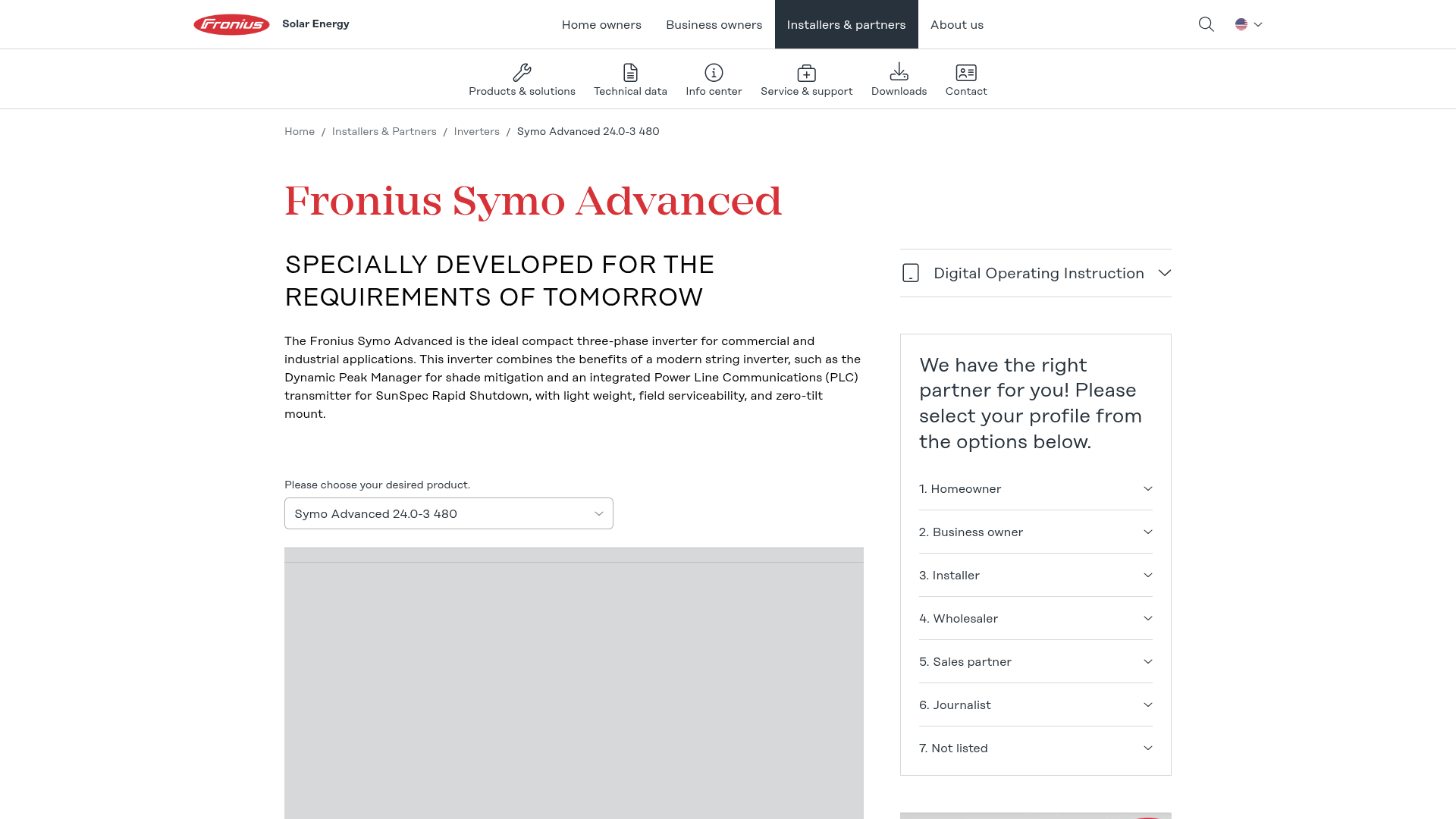The width and height of the screenshot is (1456, 819).
Task: Open the Contact card icon
Action: pyautogui.click(x=966, y=73)
